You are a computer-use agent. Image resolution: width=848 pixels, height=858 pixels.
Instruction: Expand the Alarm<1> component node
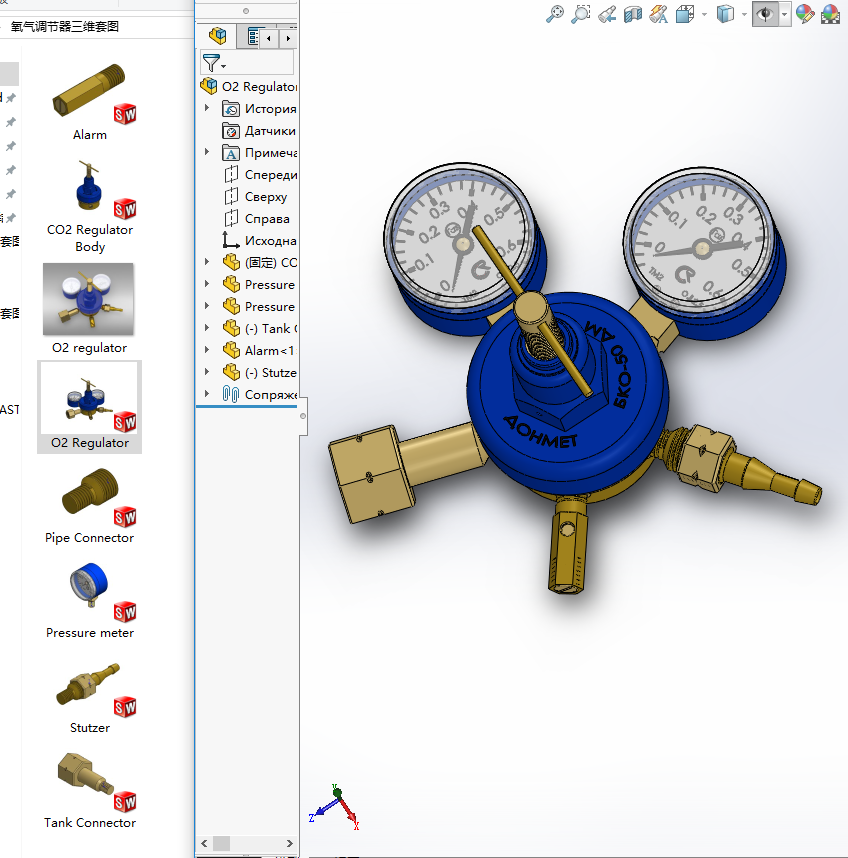coord(207,351)
